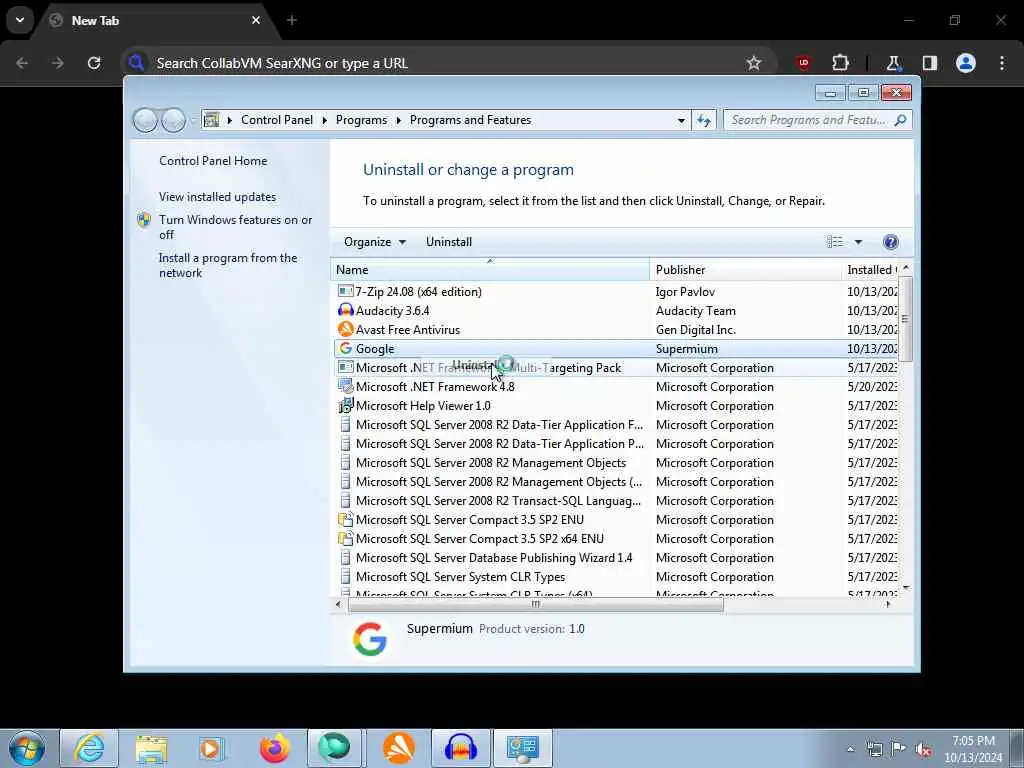Expand the view options dropdown arrow
This screenshot has height=768, width=1024.
858,242
